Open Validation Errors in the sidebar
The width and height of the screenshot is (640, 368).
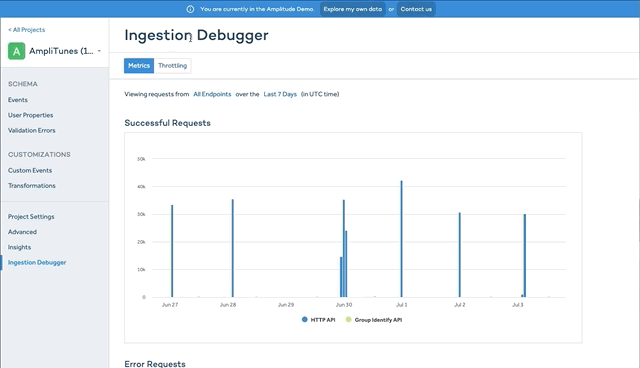click(31, 131)
